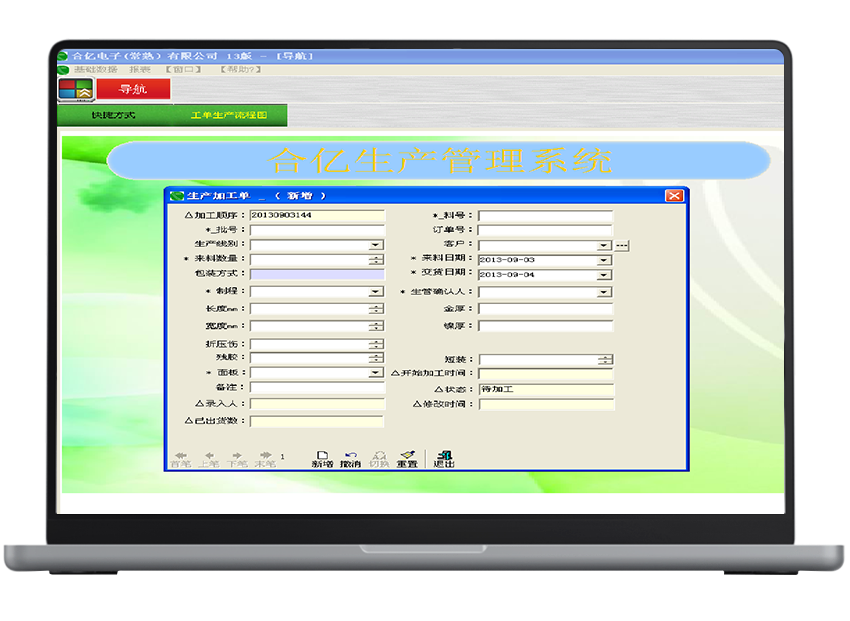
Task: Open the 来料日期 date dropdown
Action: [x=604, y=260]
